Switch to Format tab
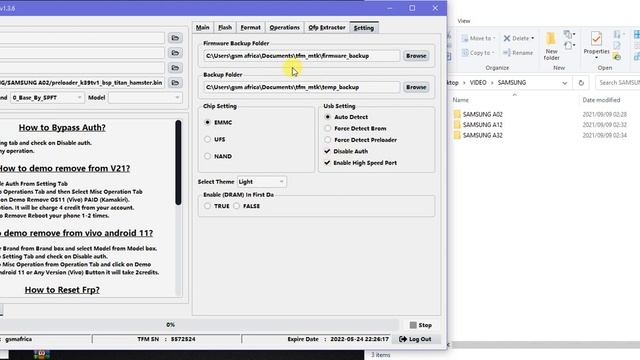The width and height of the screenshot is (640, 360). click(x=251, y=28)
